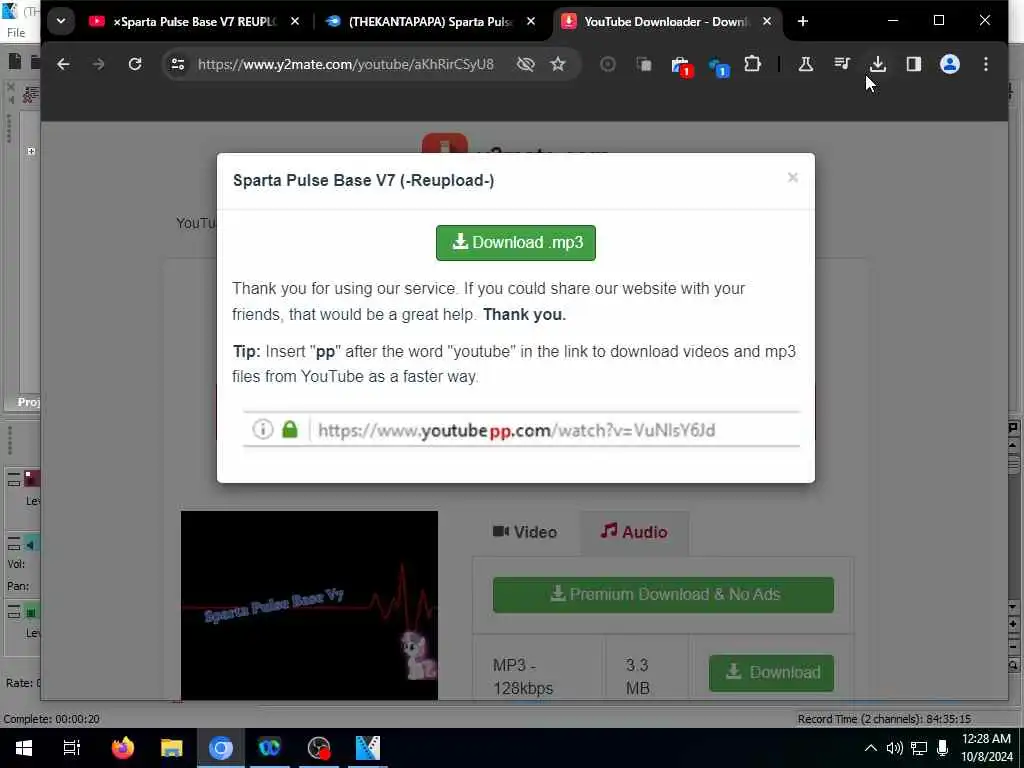Click the red-badged extension icon

(x=680, y=65)
